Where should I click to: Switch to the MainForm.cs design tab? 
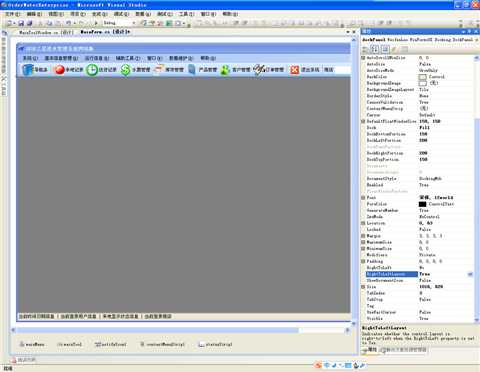click(x=105, y=32)
